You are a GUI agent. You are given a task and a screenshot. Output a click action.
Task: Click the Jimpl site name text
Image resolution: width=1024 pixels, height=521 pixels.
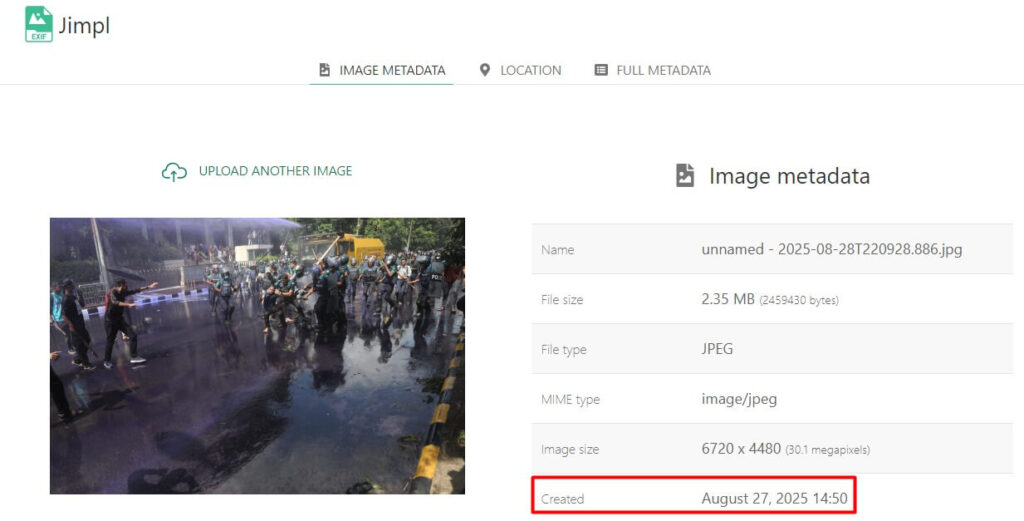coord(84,26)
